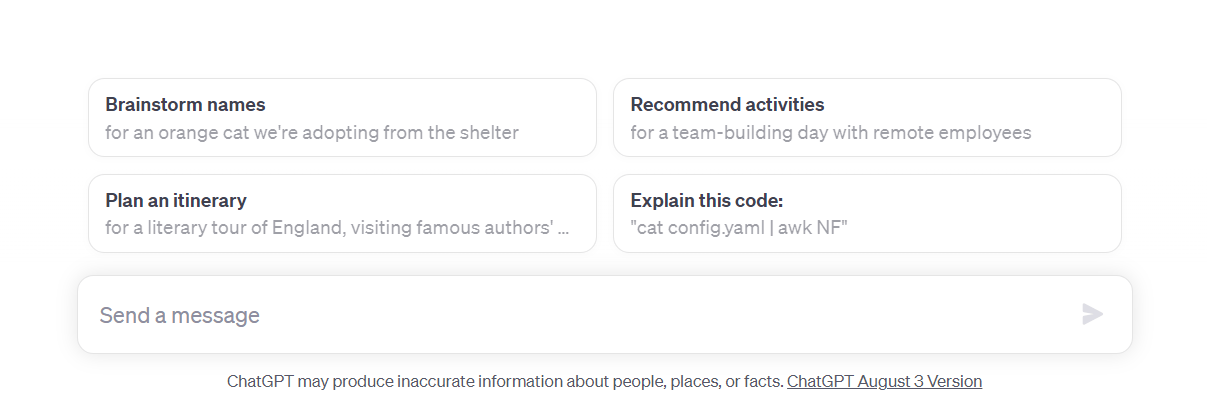Click the 'Brainstorm names' bold heading
1207x416 pixels.
185,105
